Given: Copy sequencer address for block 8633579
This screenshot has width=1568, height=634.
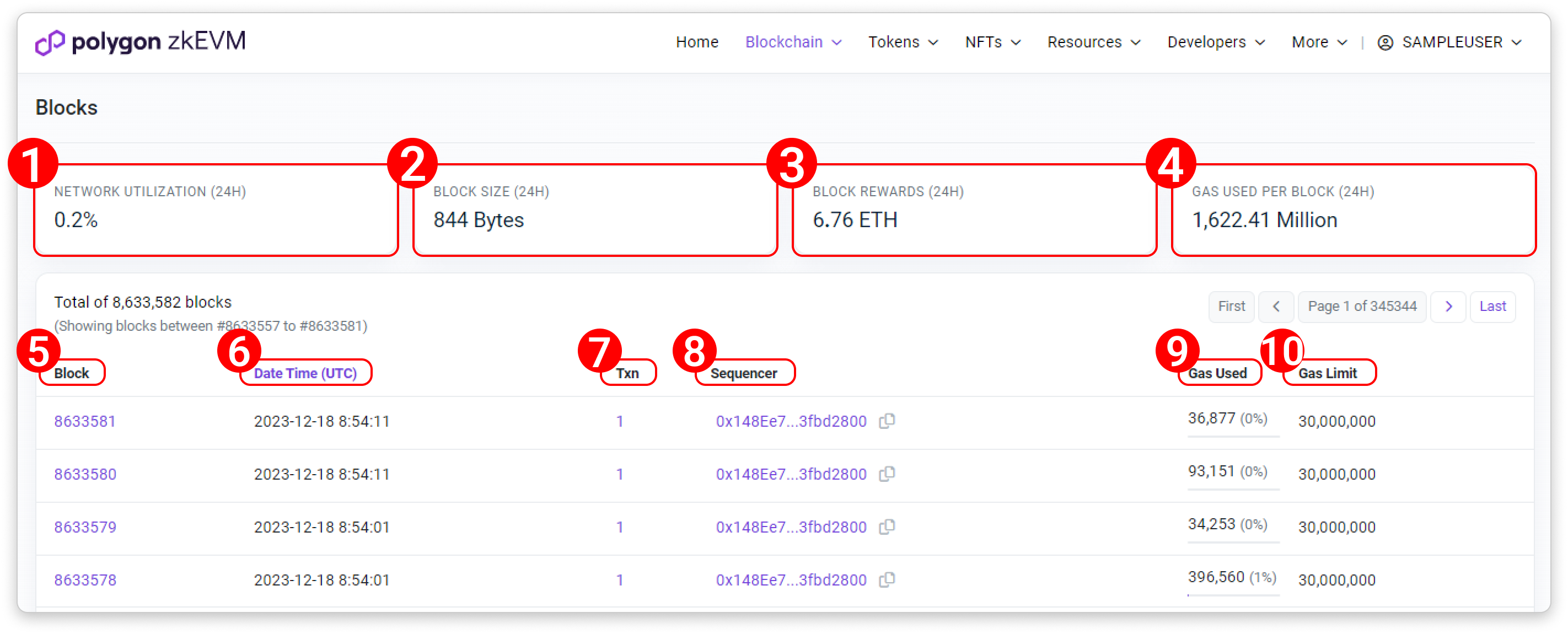Looking at the screenshot, I should coord(887,526).
